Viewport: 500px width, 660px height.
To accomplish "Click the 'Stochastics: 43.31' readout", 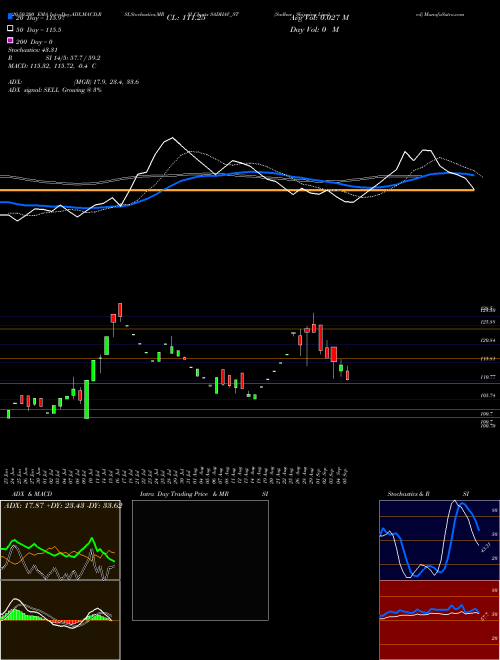I will 33,50.
